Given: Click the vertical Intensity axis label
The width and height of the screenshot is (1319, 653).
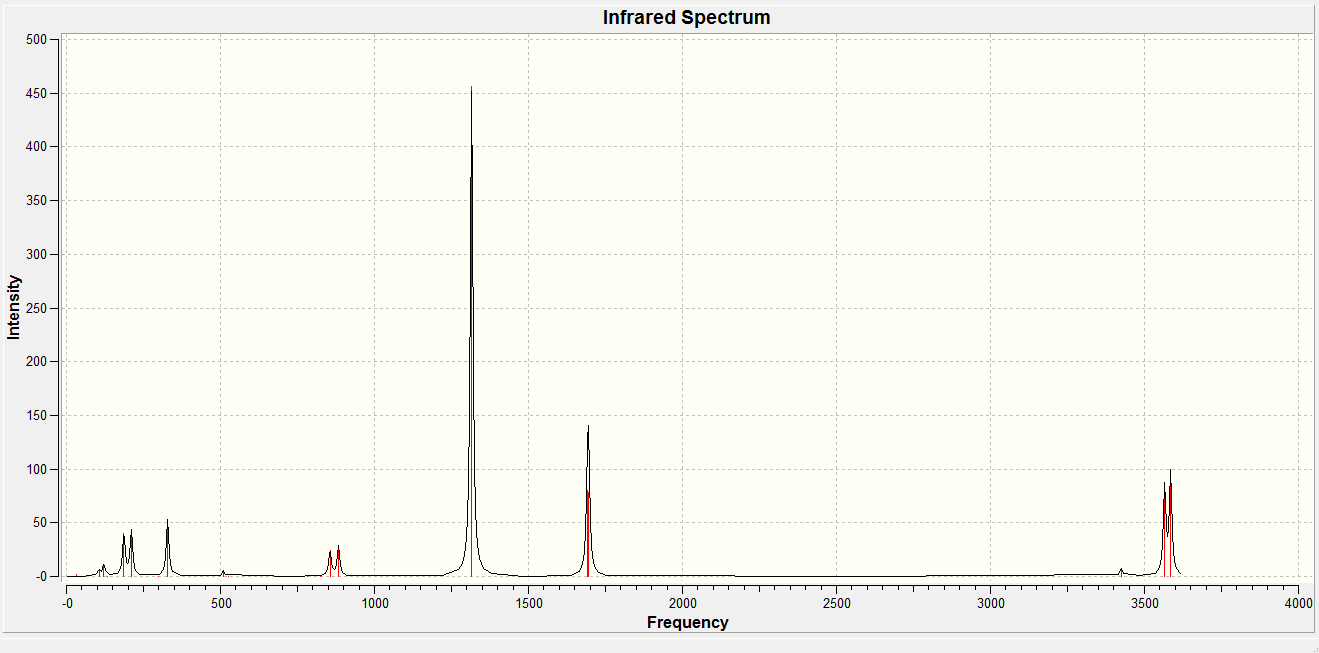Looking at the screenshot, I should coord(14,308).
